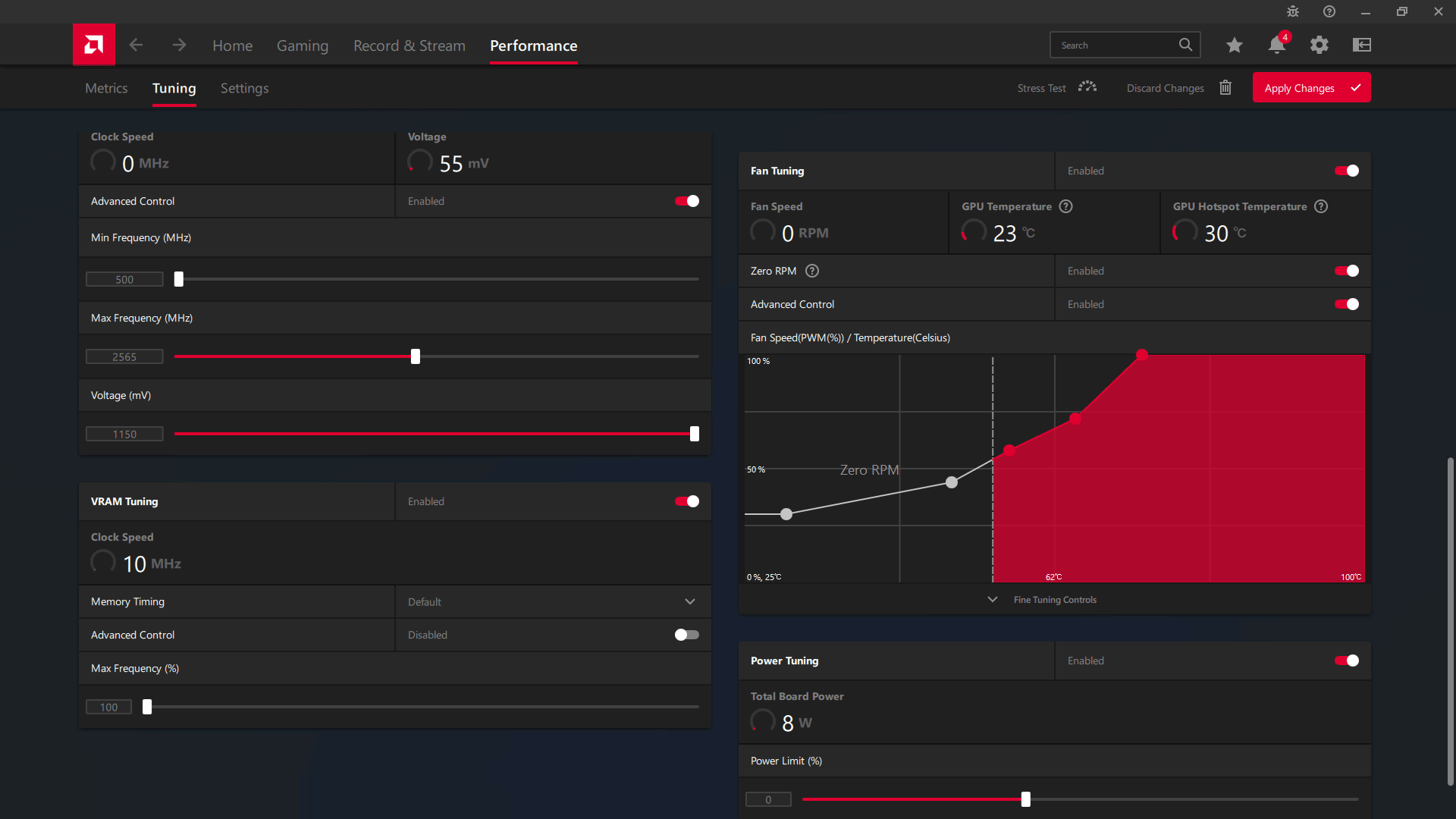Click the second red fan curve point
Image resolution: width=1456 pixels, height=819 pixels.
1075,419
